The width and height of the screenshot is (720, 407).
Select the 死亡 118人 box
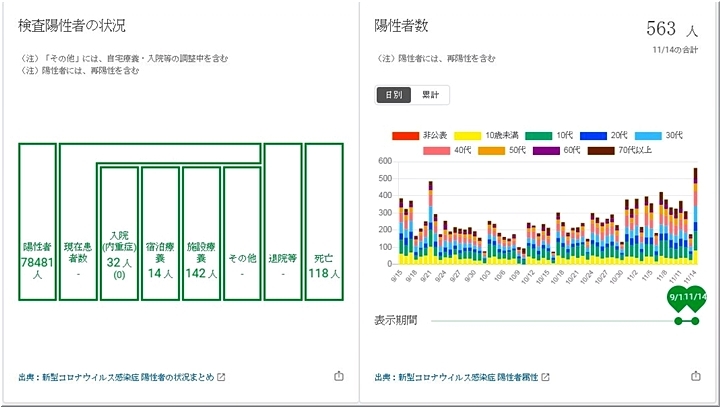click(323, 222)
